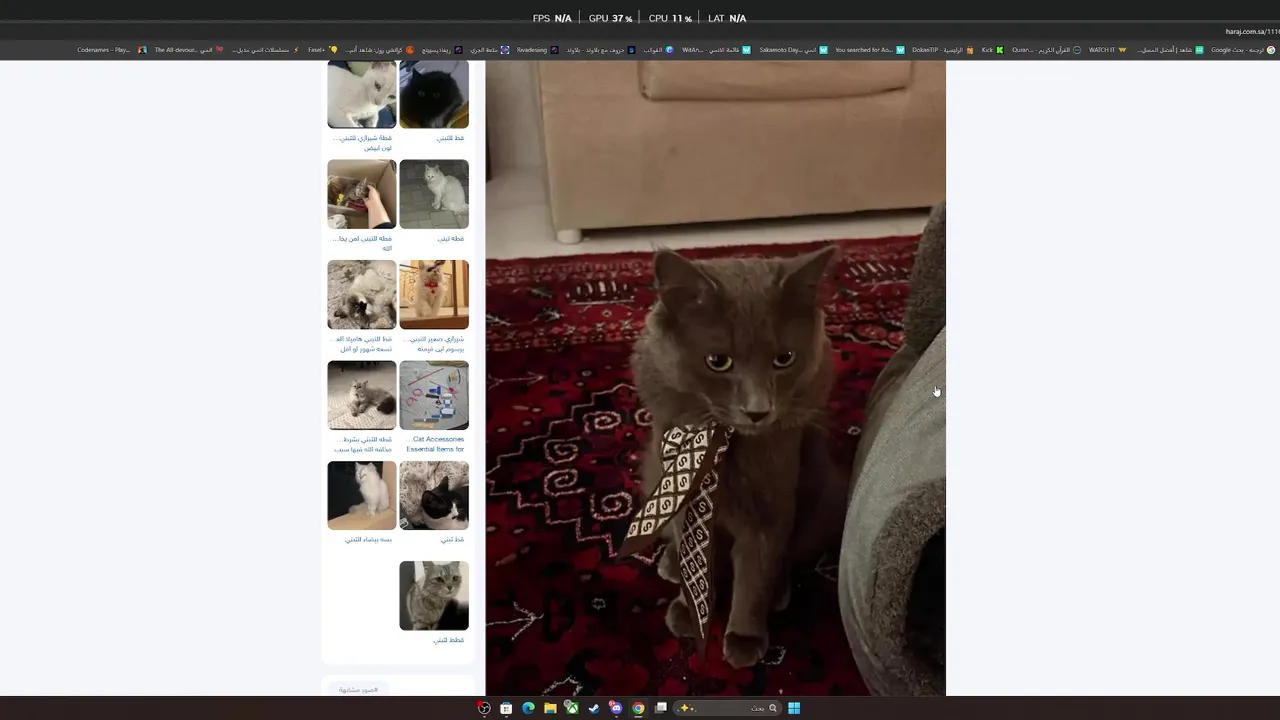This screenshot has width=1280, height=720.
Task: Open the Windows Start menu
Action: pos(794,708)
